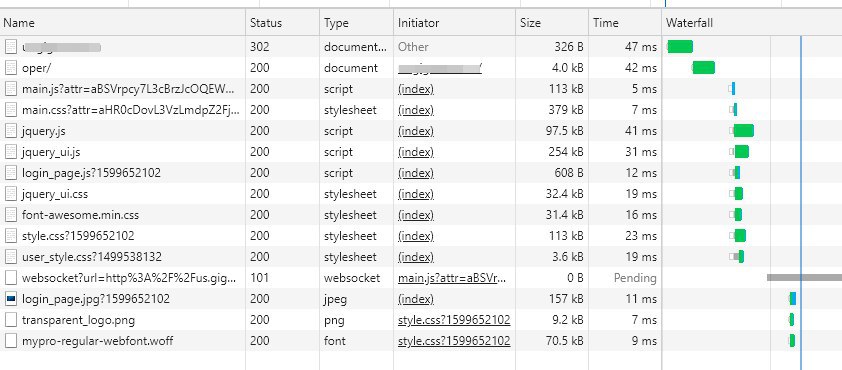The width and height of the screenshot is (842, 370).
Task: Open the (index) initiator link for jquery_ui.js
Action: [416, 152]
